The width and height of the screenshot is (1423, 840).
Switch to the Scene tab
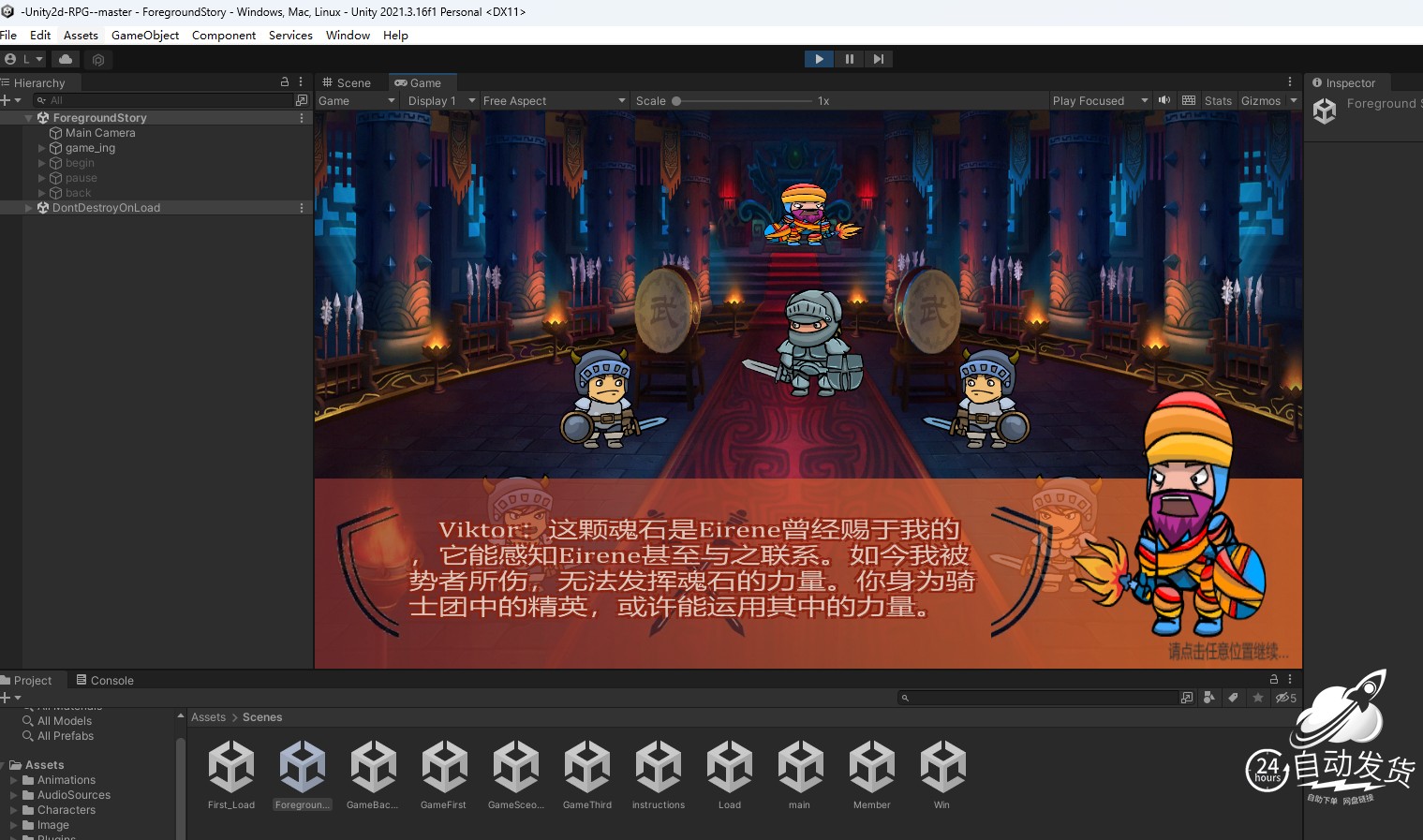click(x=347, y=82)
